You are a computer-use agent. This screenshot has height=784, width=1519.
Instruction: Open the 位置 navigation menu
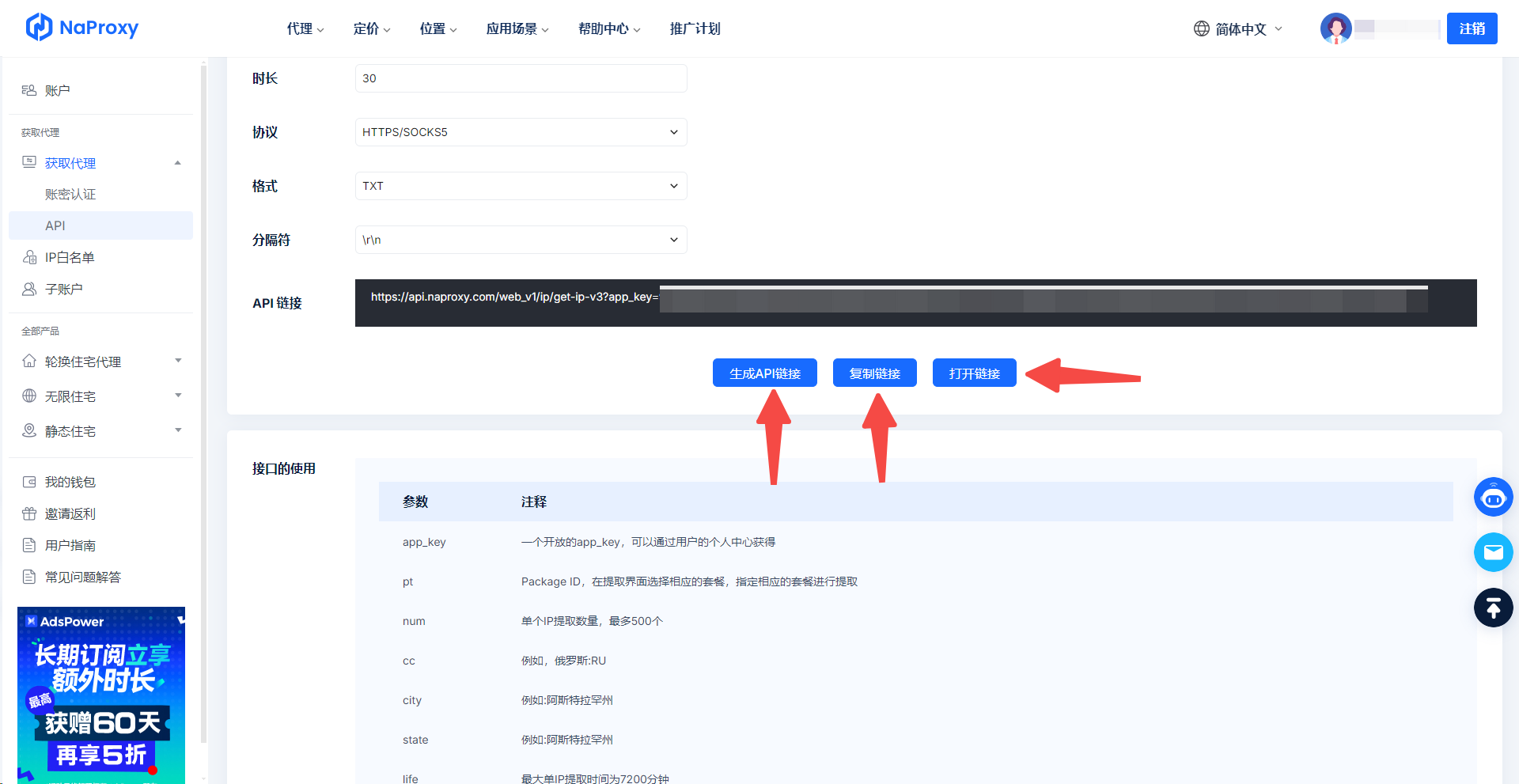pos(438,28)
